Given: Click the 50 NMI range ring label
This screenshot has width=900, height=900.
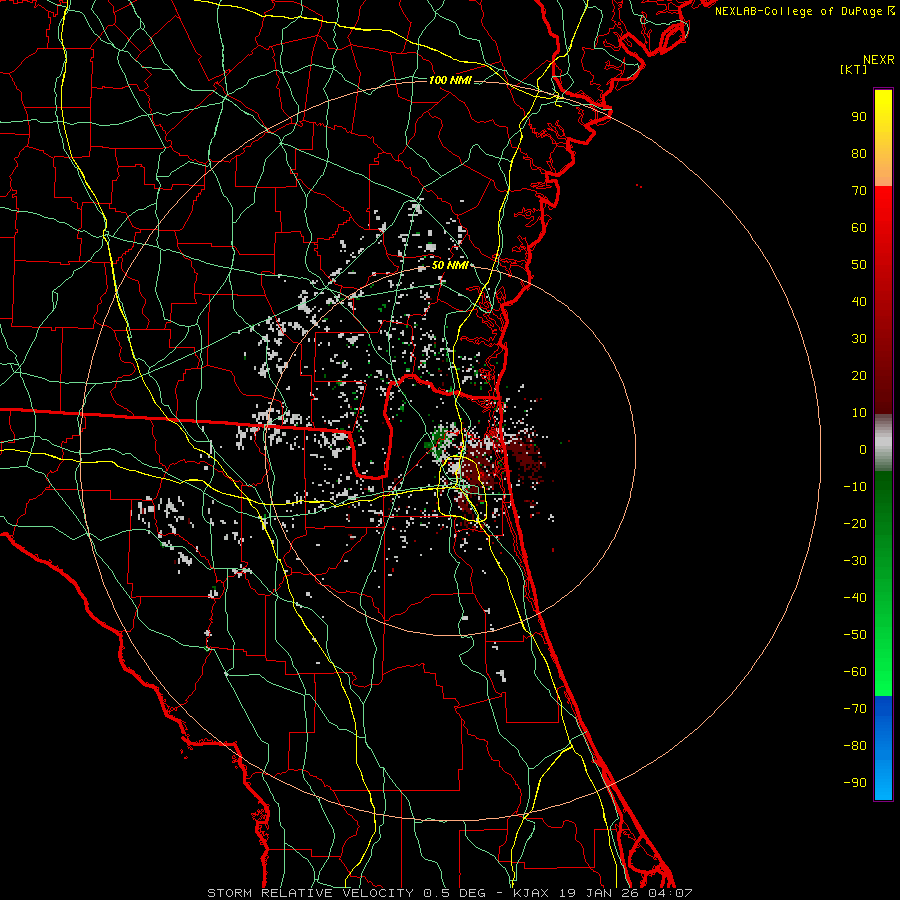Looking at the screenshot, I should (x=451, y=265).
